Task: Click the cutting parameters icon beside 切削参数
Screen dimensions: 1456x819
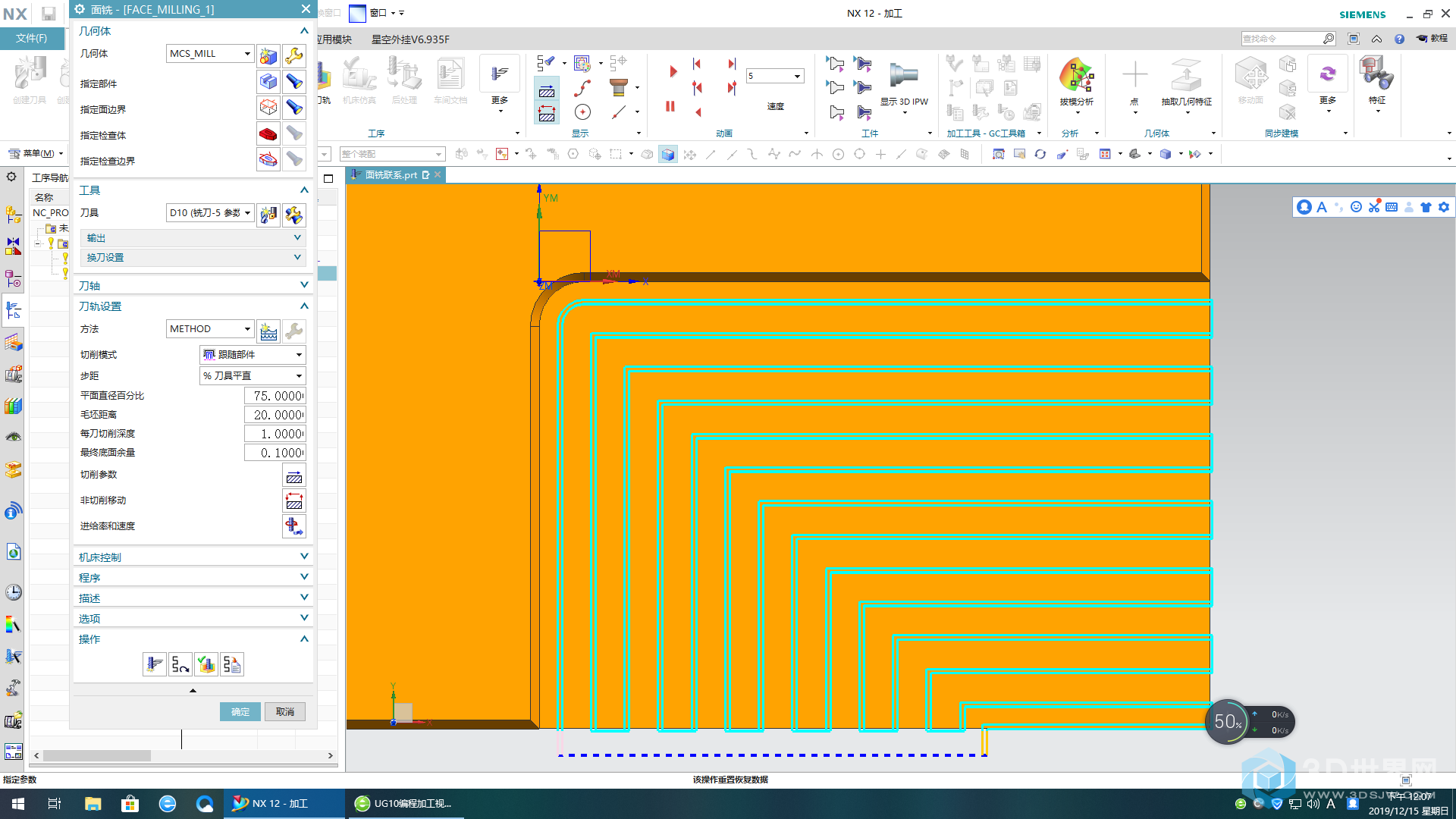Action: (x=294, y=476)
